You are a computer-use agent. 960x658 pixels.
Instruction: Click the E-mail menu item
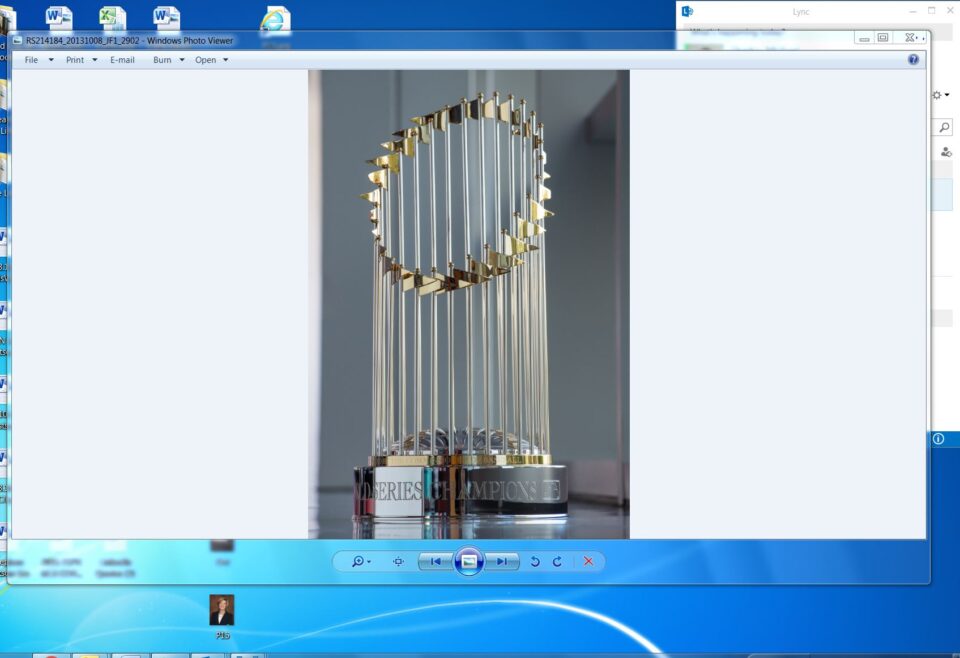click(x=122, y=60)
